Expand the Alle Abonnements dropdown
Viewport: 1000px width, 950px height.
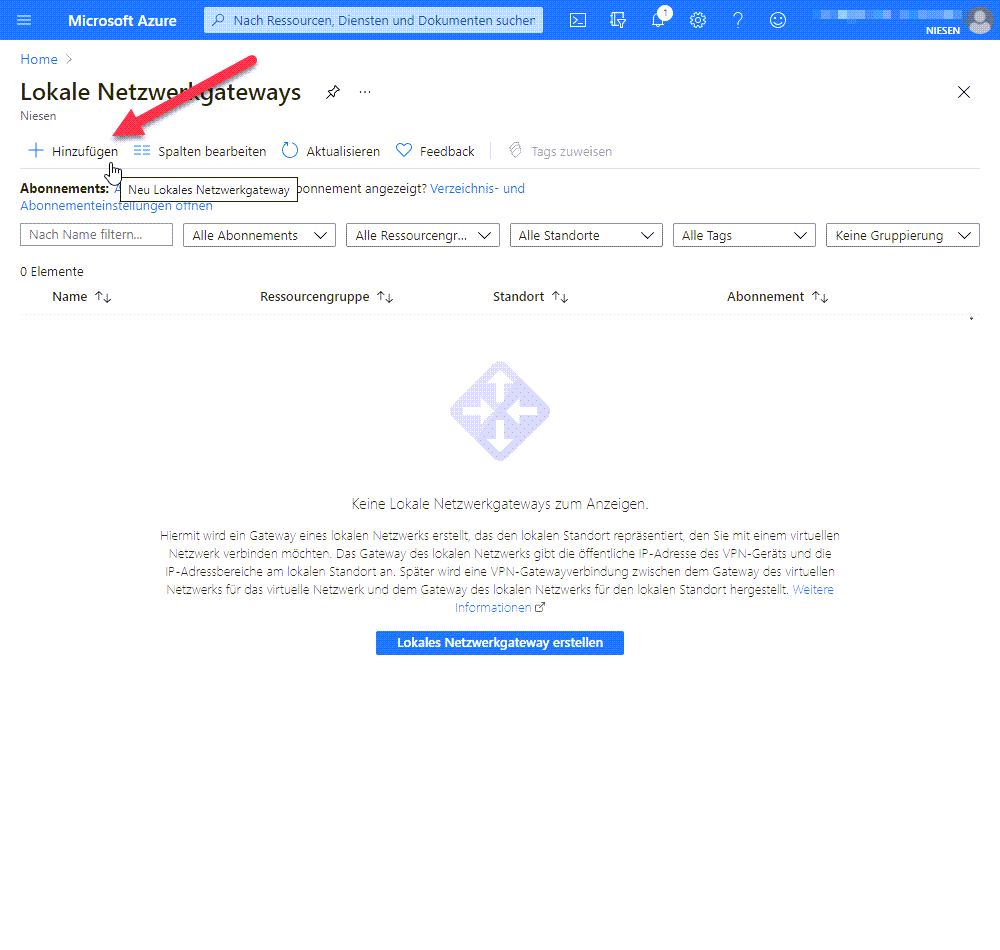260,235
